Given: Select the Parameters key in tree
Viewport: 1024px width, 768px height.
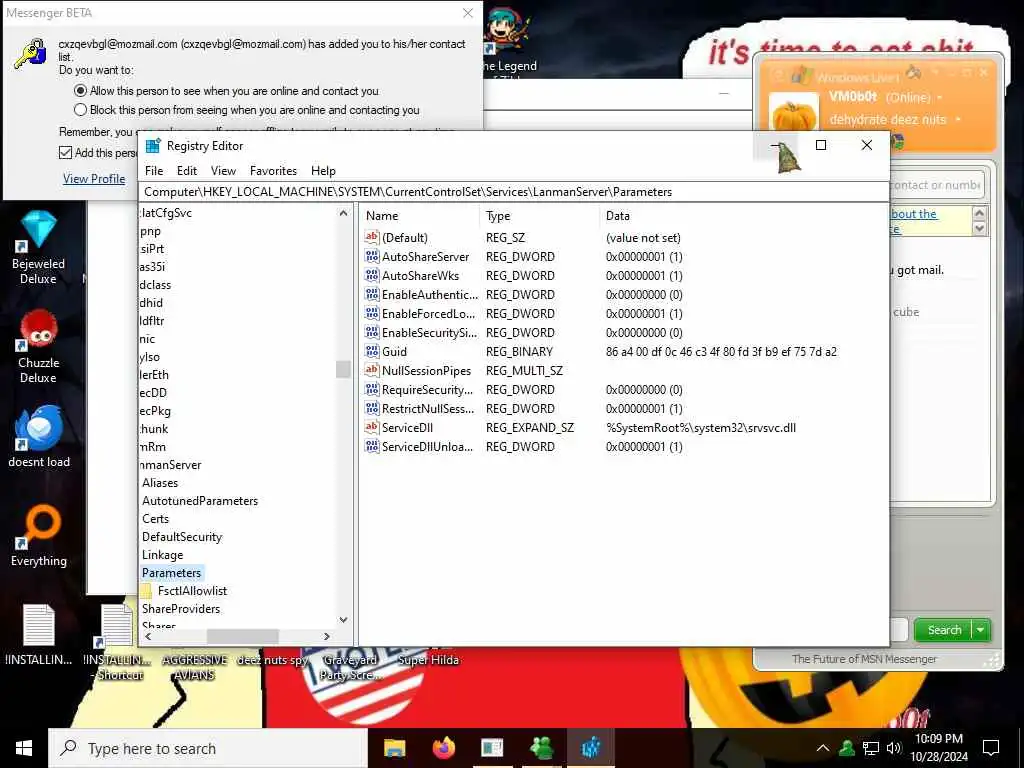Looking at the screenshot, I should [172, 573].
